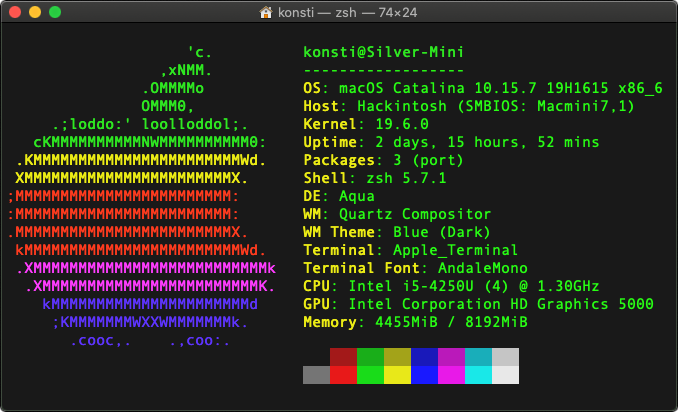This screenshot has height=412, width=678.
Task: Maximize the Terminal window with green button
Action: 55,12
